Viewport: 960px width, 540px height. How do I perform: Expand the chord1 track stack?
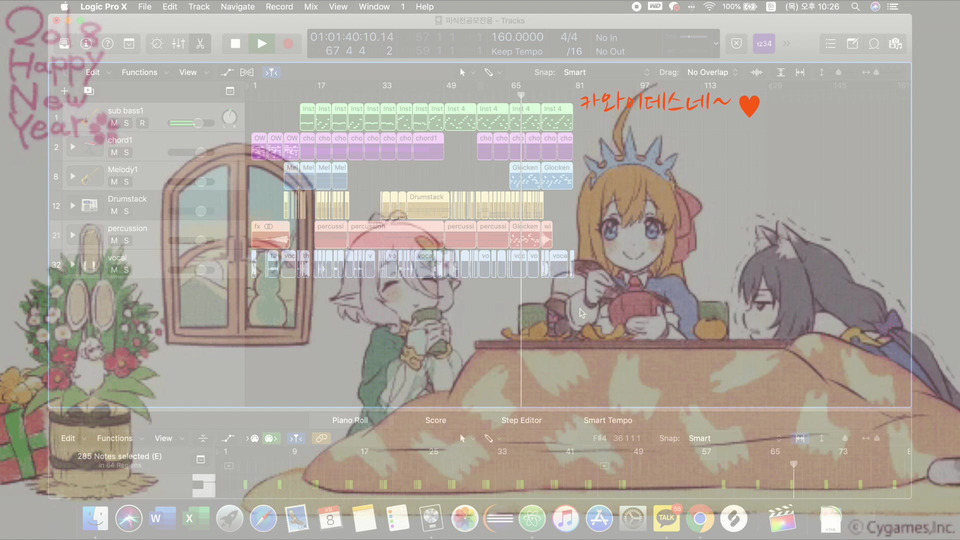tap(73, 147)
